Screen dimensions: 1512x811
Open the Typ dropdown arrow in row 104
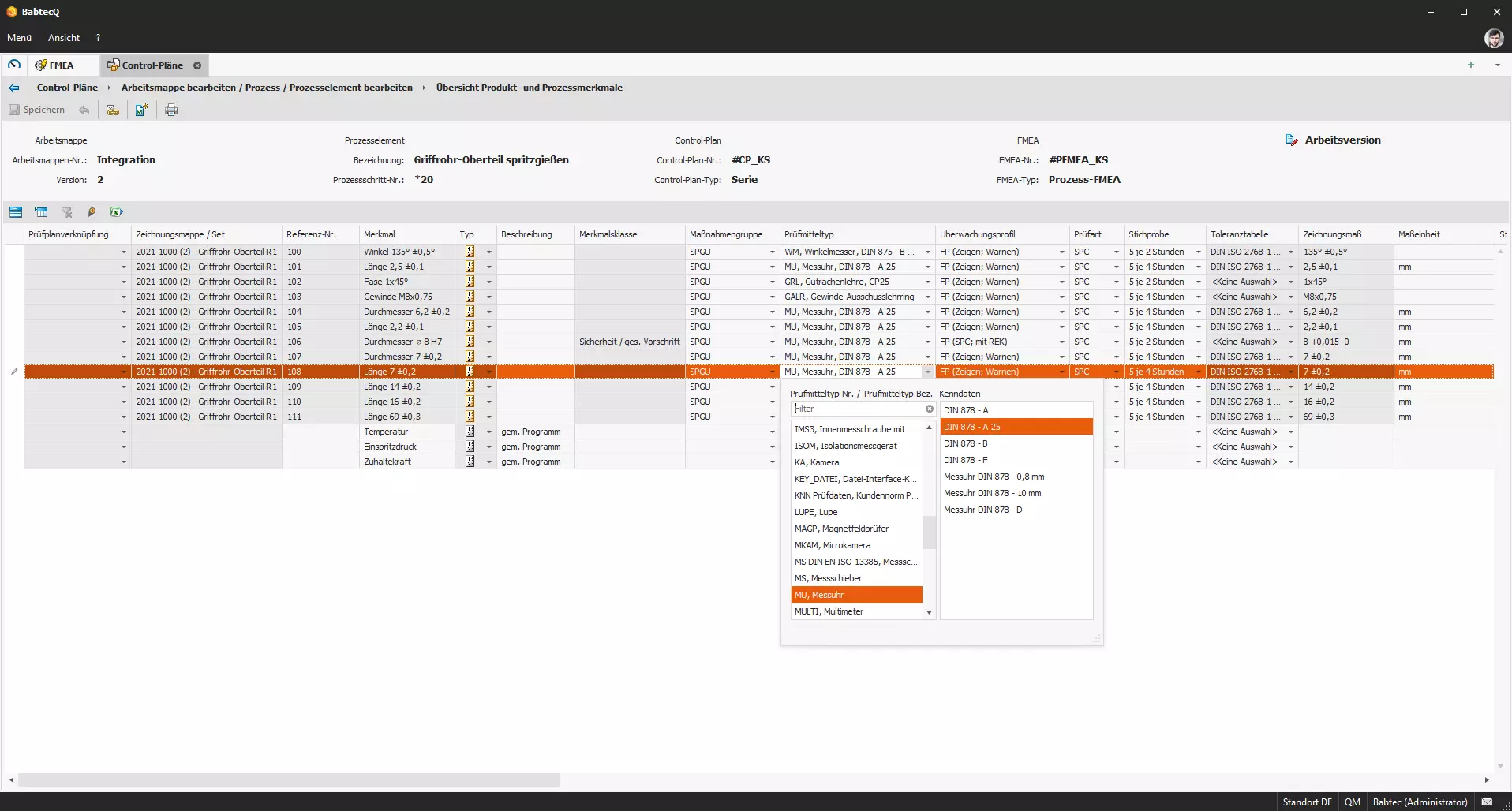(489, 312)
